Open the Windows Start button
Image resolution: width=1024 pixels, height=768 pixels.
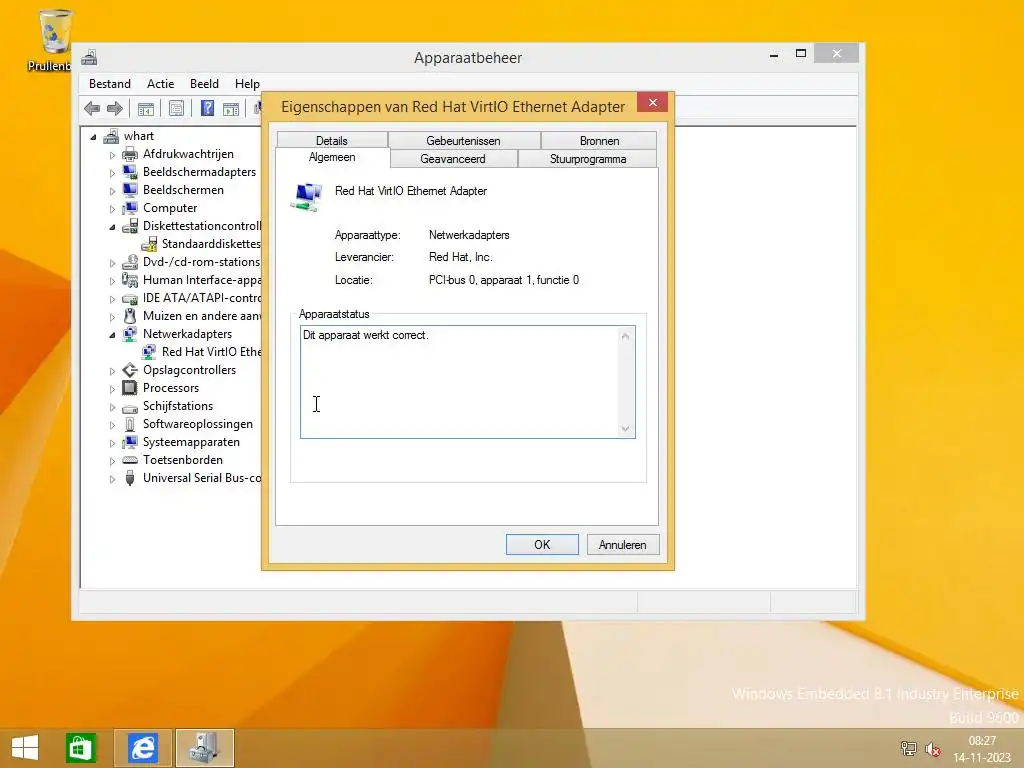point(25,748)
